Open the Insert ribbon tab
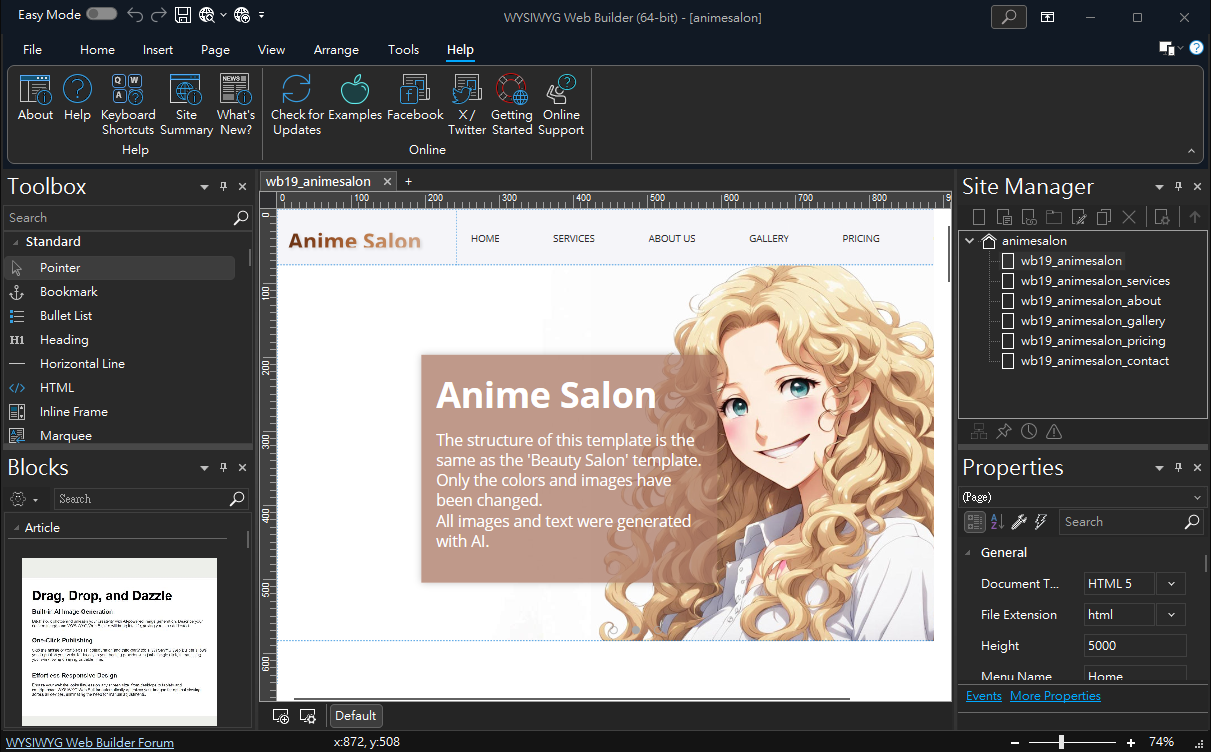 point(158,50)
